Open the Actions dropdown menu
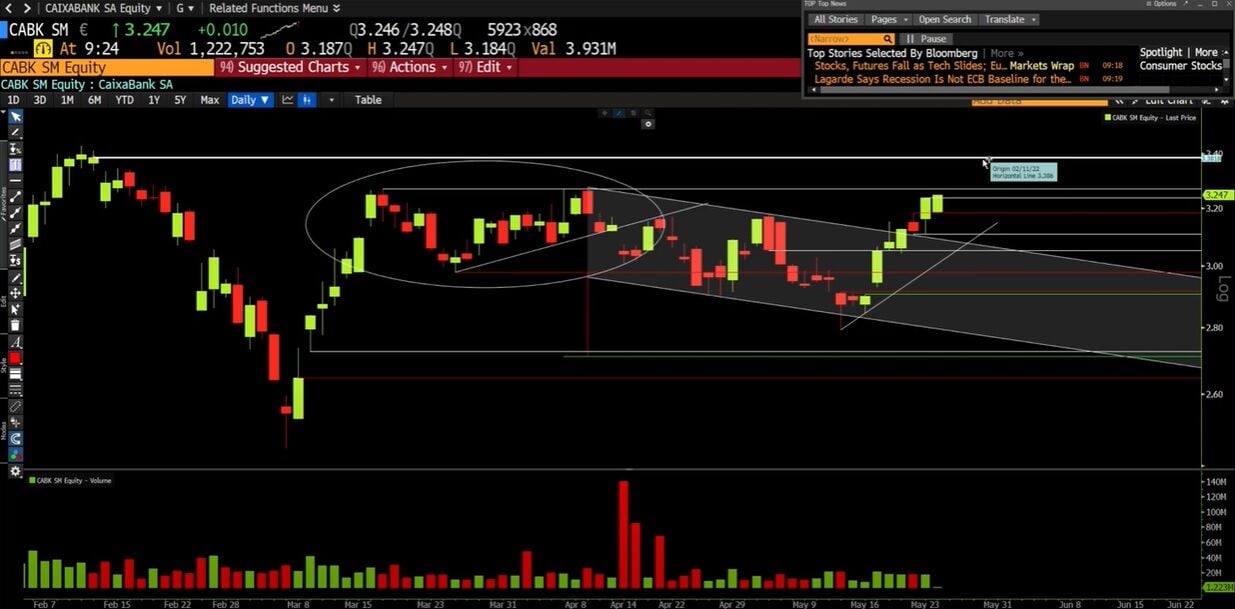 (409, 67)
